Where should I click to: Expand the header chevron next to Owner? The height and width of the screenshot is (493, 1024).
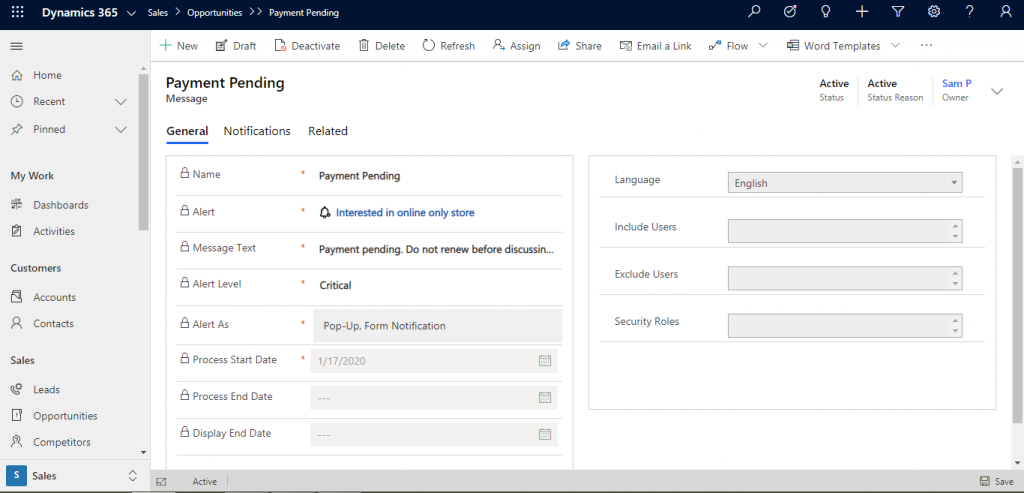click(997, 91)
